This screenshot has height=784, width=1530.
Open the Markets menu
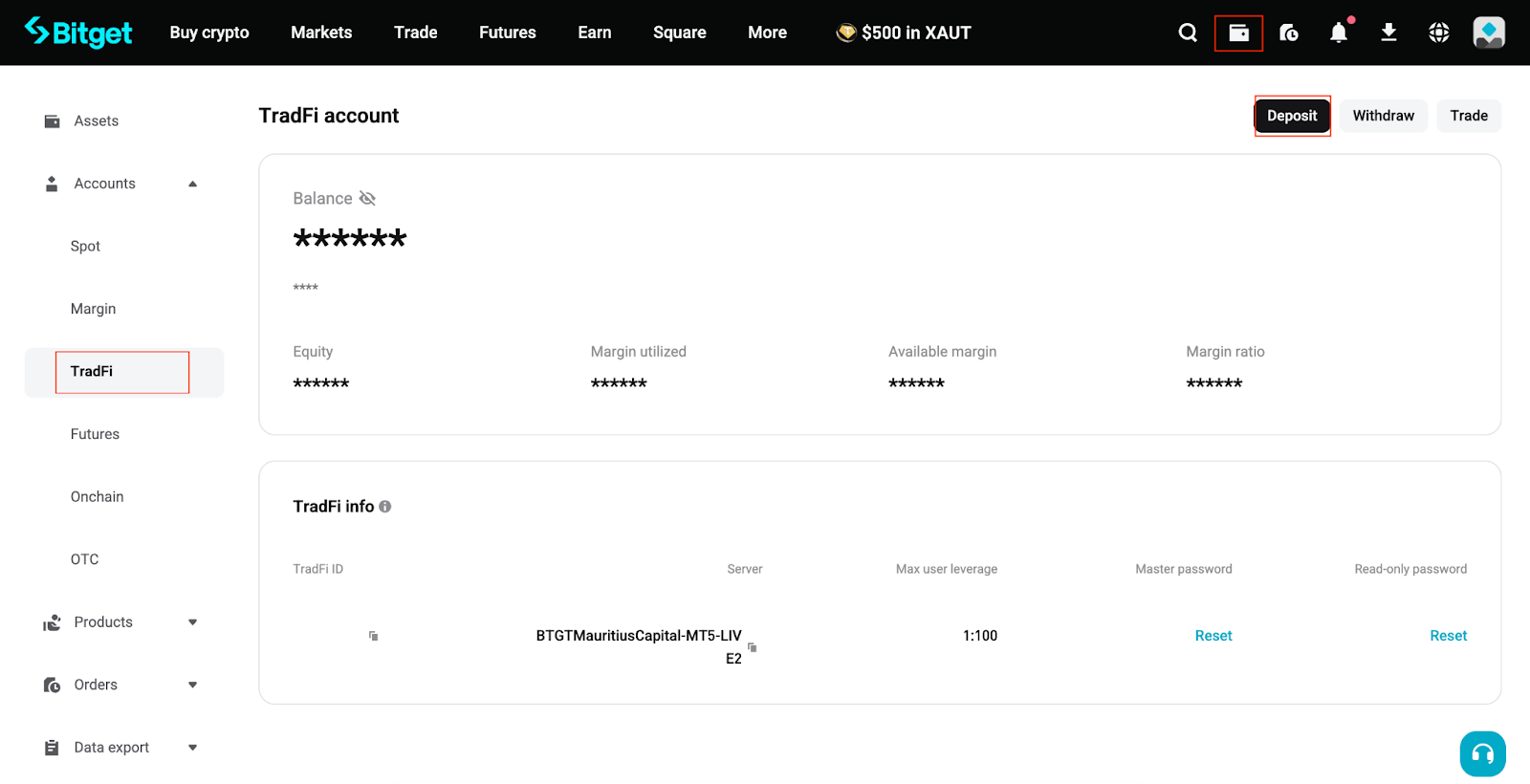click(321, 33)
